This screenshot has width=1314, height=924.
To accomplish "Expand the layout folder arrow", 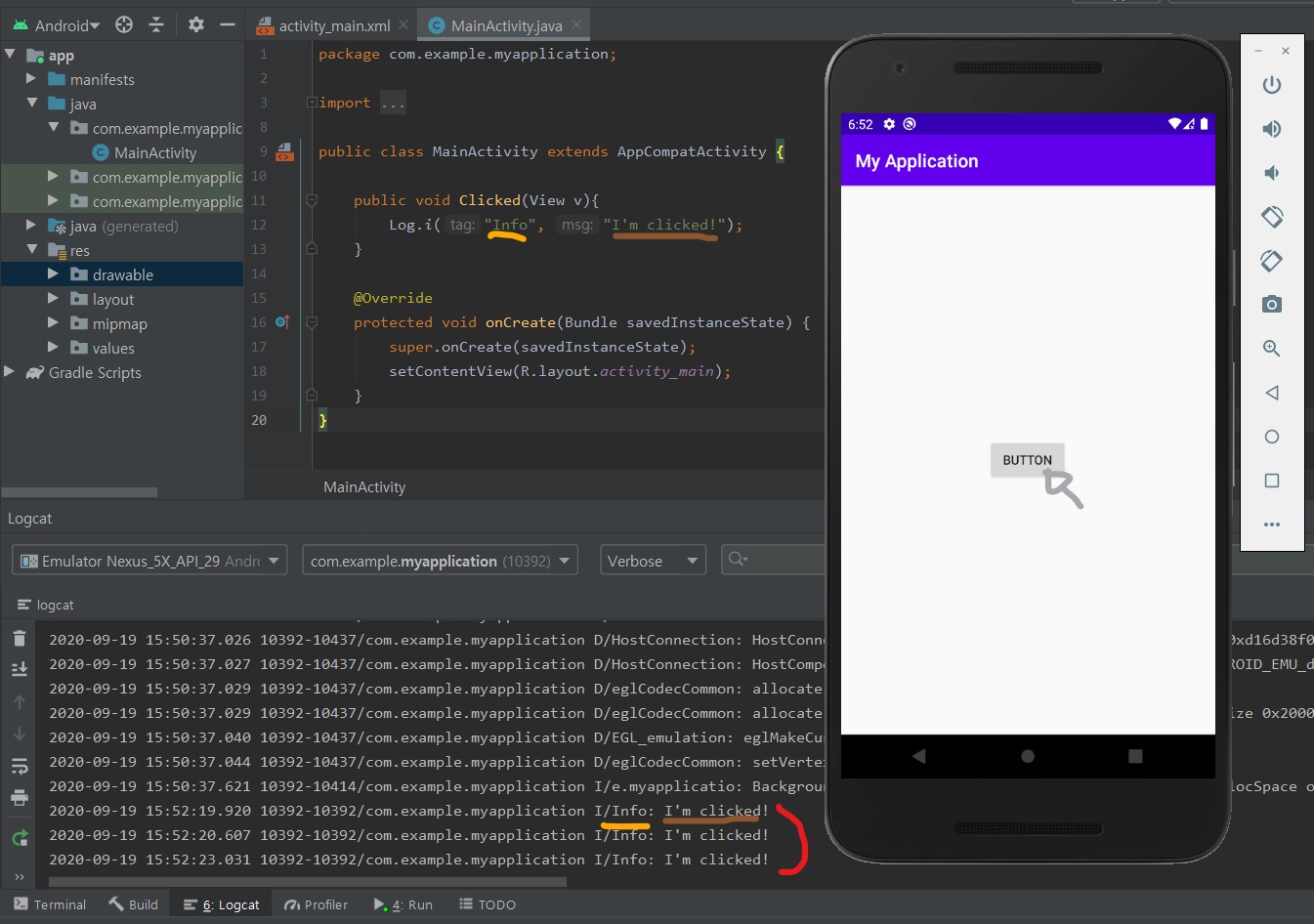I will (x=53, y=299).
